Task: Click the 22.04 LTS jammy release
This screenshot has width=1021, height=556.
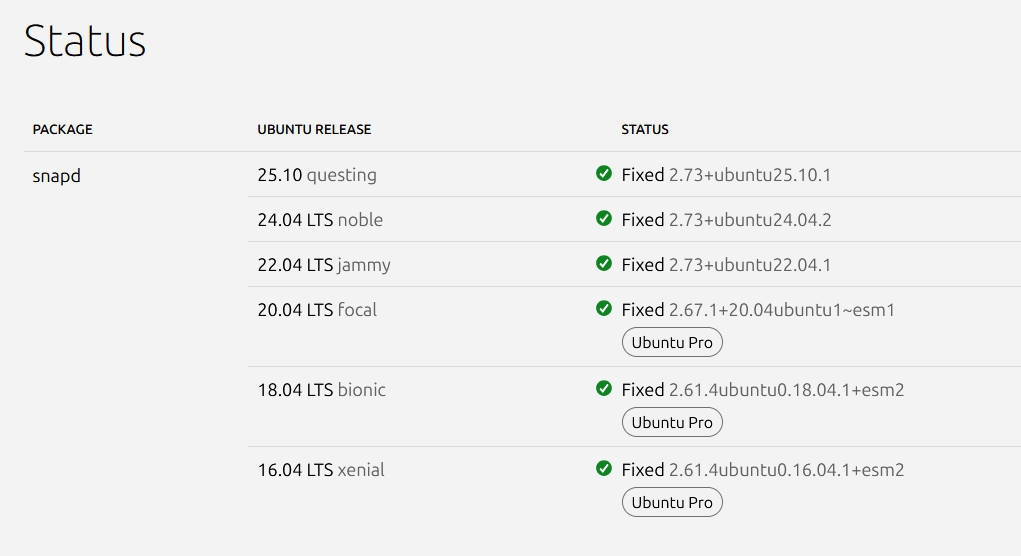Action: point(324,265)
